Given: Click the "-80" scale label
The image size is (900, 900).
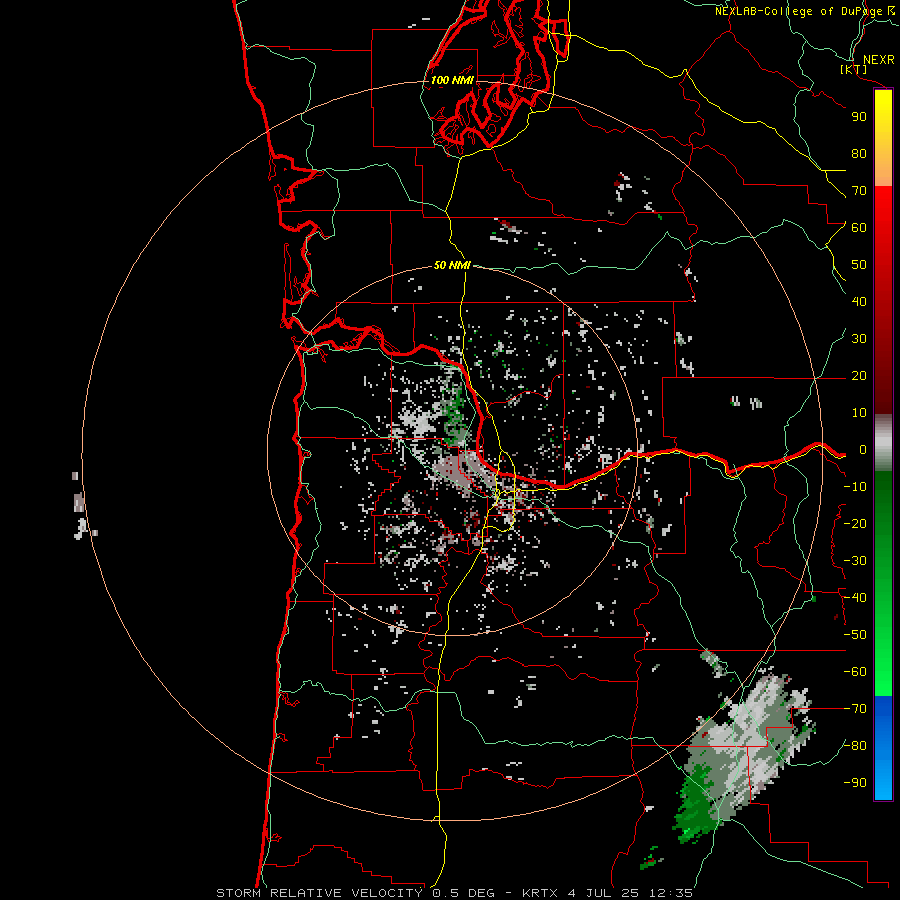Looking at the screenshot, I should tap(855, 746).
